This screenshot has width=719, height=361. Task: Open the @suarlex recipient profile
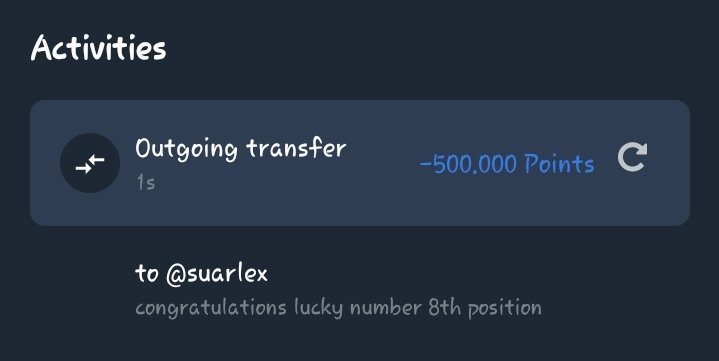click(217, 273)
